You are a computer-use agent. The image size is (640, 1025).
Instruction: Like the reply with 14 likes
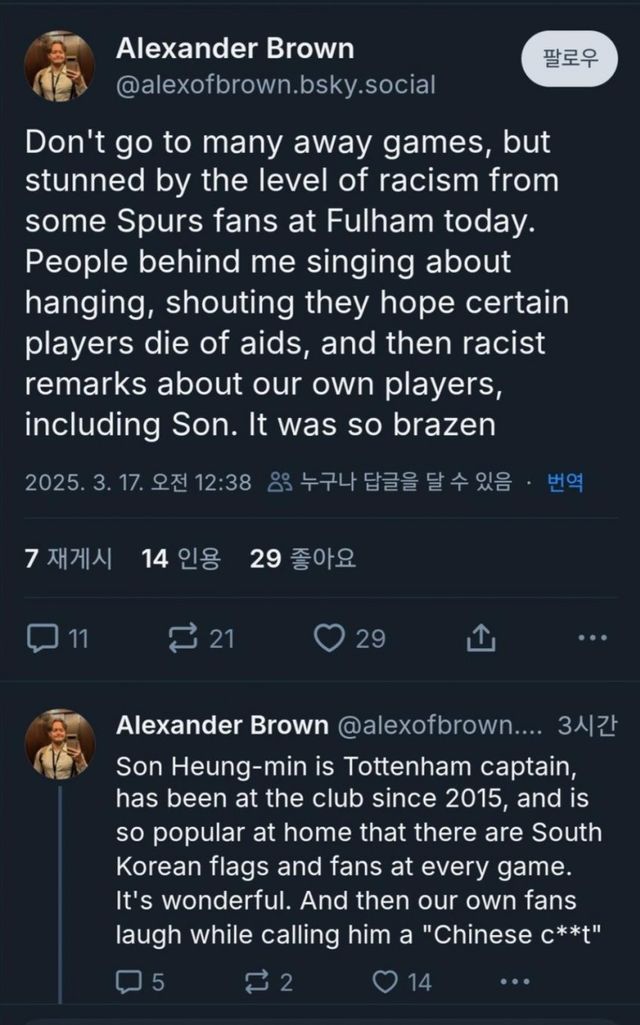tap(385, 982)
